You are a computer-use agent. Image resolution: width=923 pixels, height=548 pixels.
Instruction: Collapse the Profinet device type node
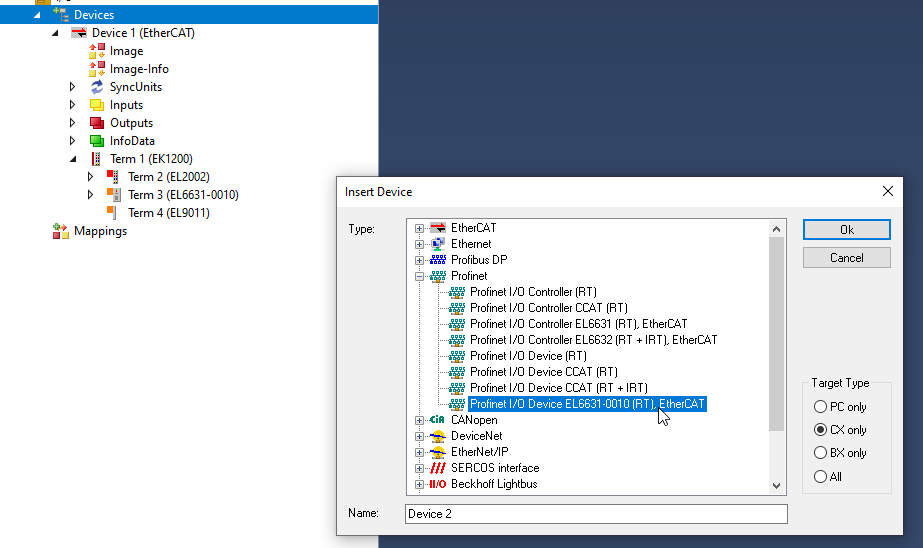click(420, 276)
